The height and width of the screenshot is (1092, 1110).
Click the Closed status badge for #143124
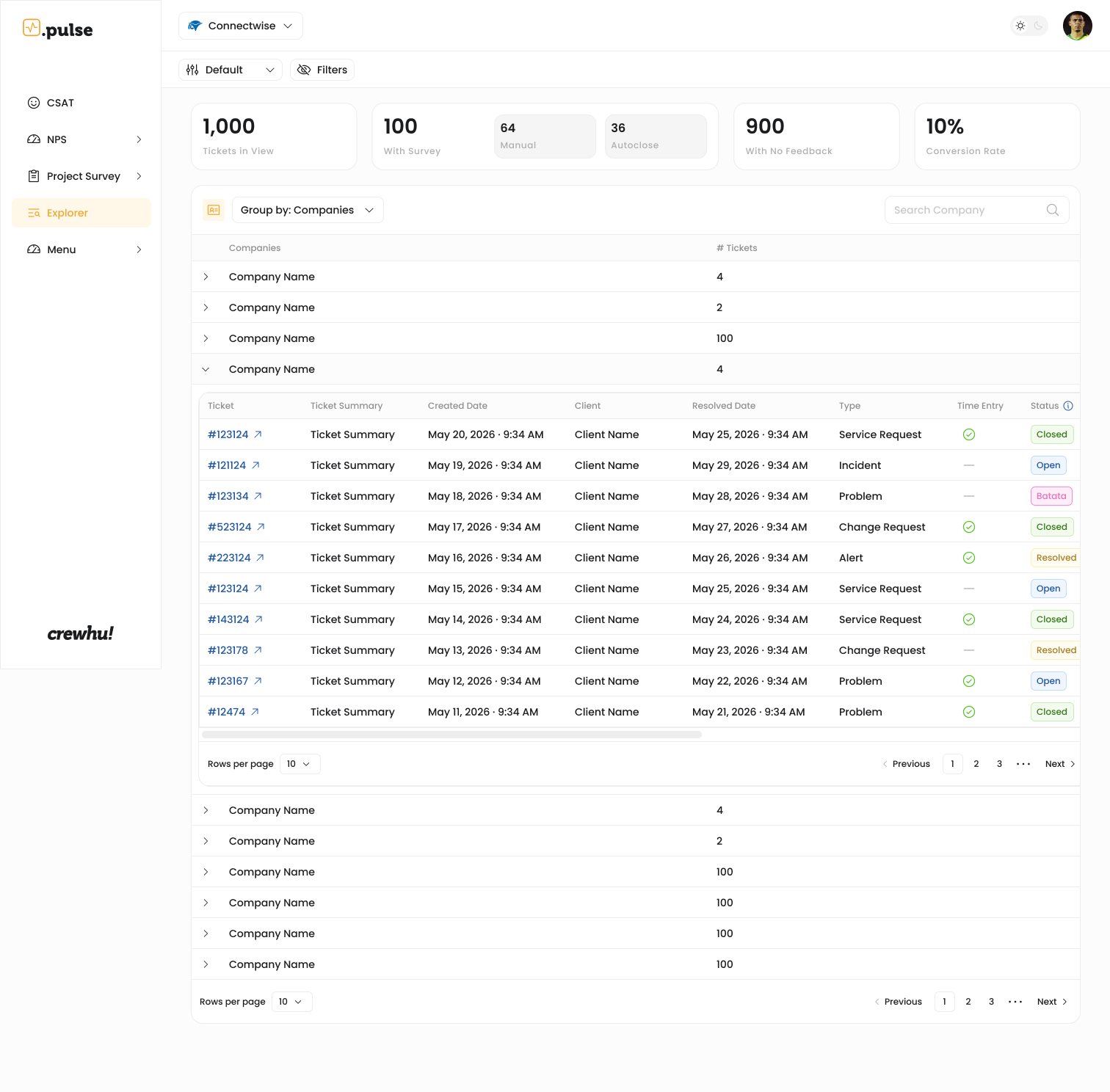[x=1051, y=619]
